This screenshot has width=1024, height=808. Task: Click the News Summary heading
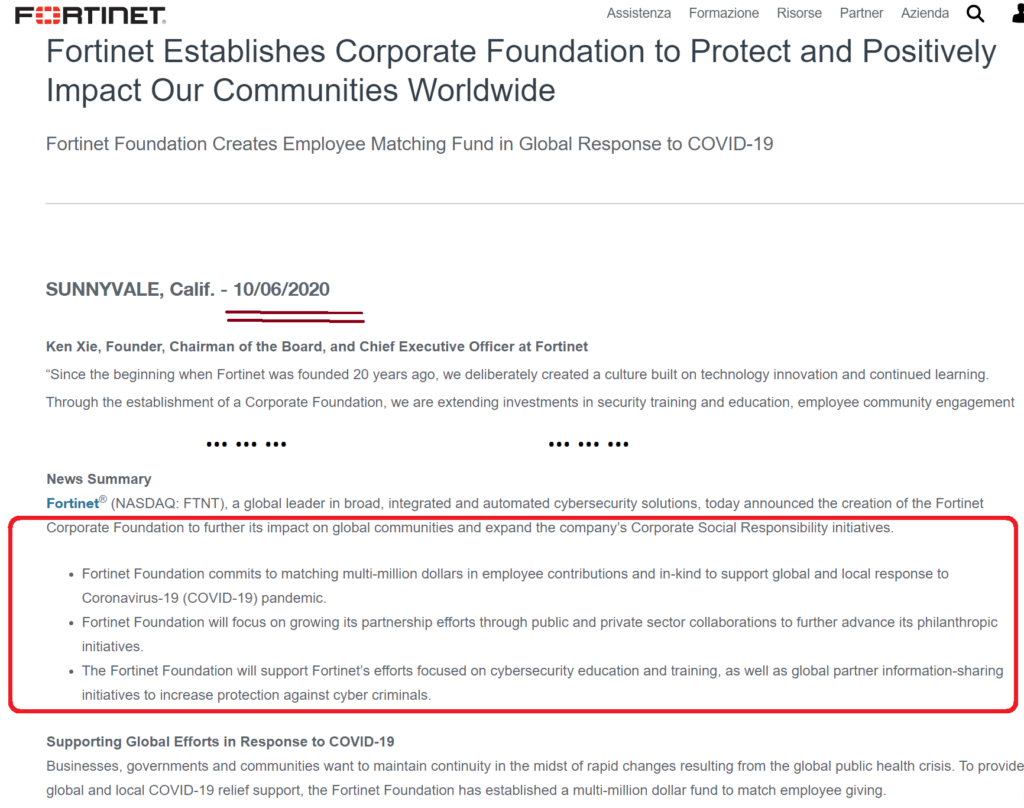(x=99, y=479)
